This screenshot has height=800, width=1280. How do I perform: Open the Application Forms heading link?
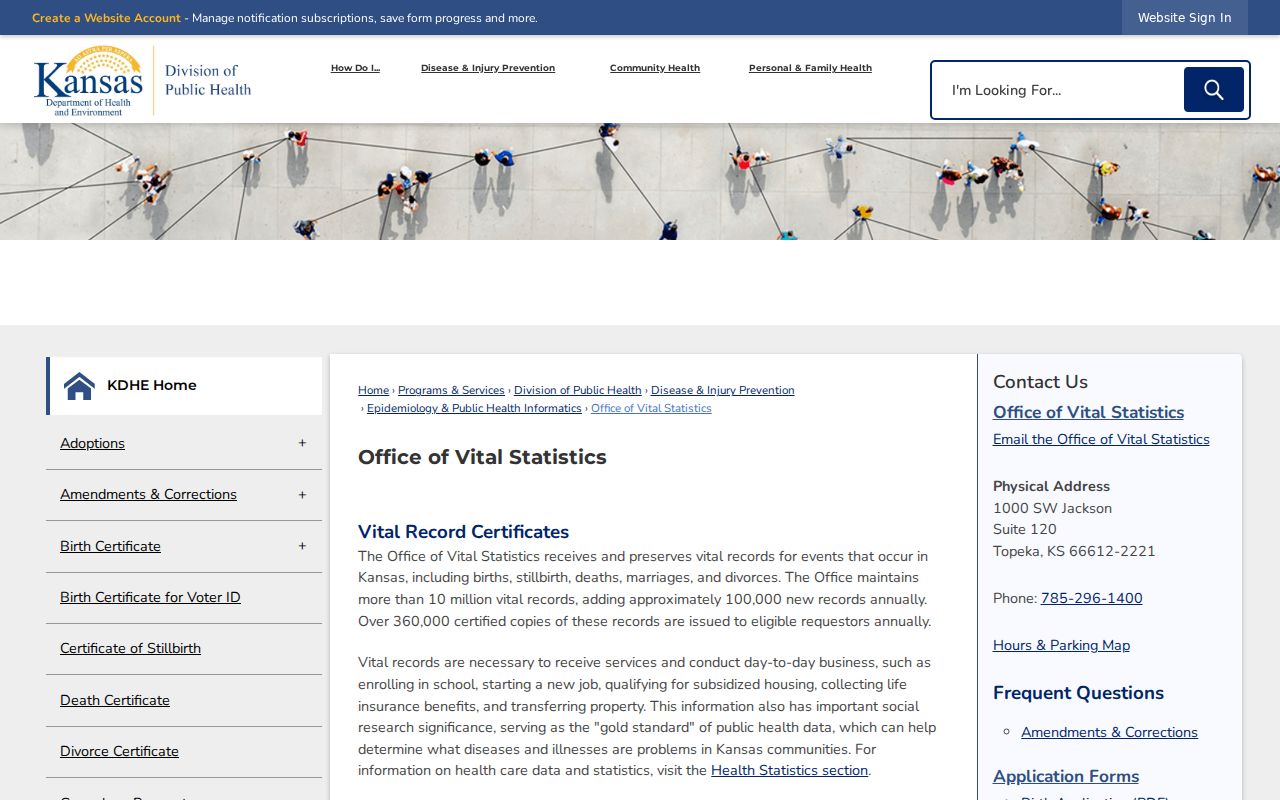pos(1066,776)
